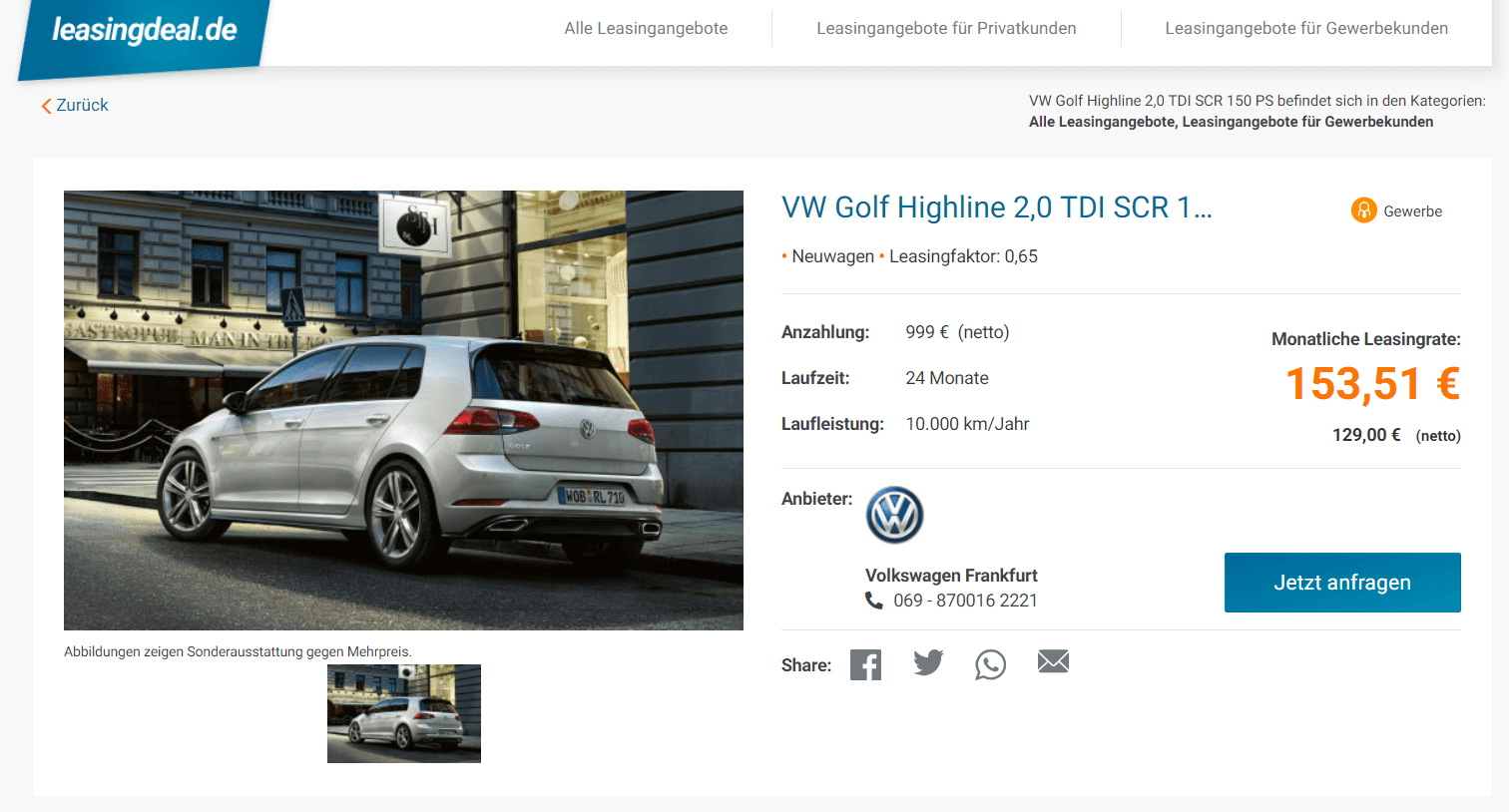This screenshot has height=812, width=1509.
Task: Click the Laufzeit value 24 Monate
Action: 947,378
